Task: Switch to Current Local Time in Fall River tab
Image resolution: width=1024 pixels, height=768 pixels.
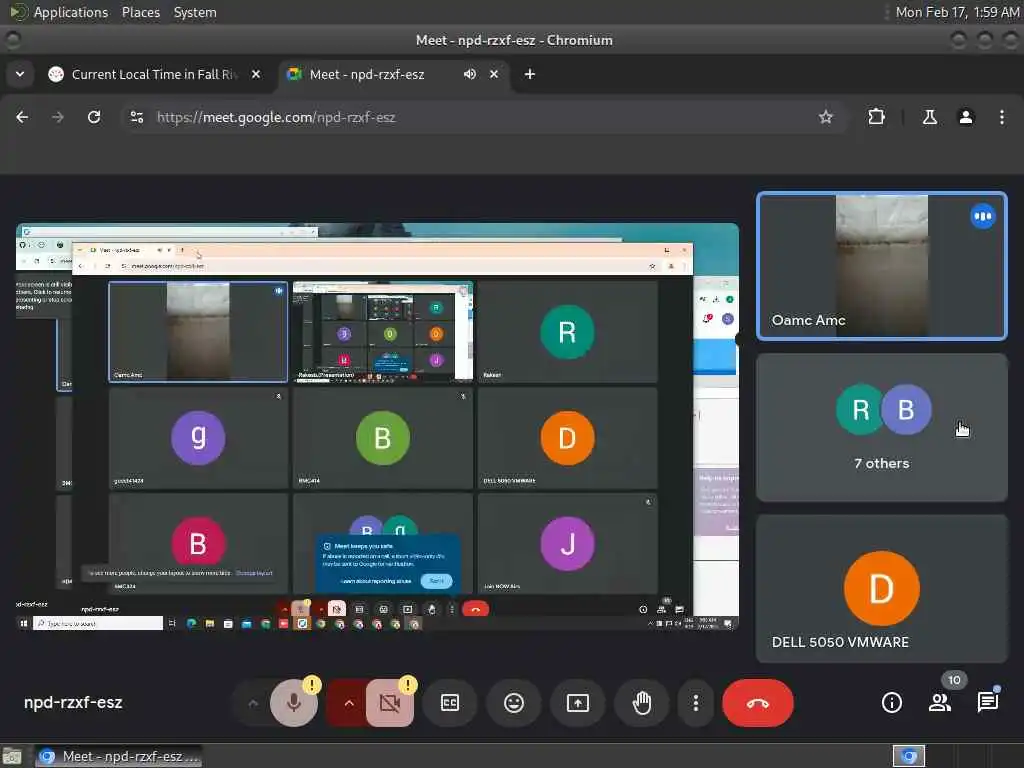Action: click(x=153, y=74)
